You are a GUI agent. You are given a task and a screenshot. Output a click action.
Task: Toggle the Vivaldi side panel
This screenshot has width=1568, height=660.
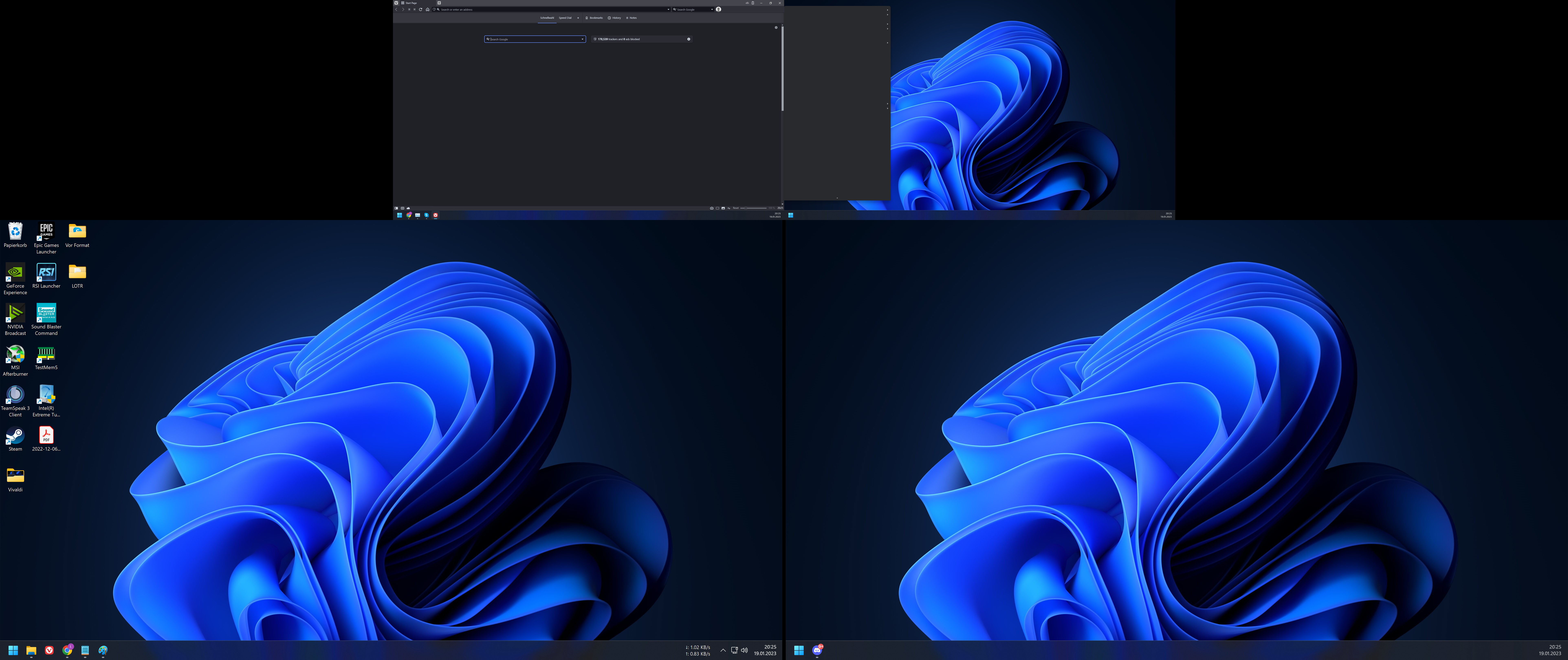(396, 208)
